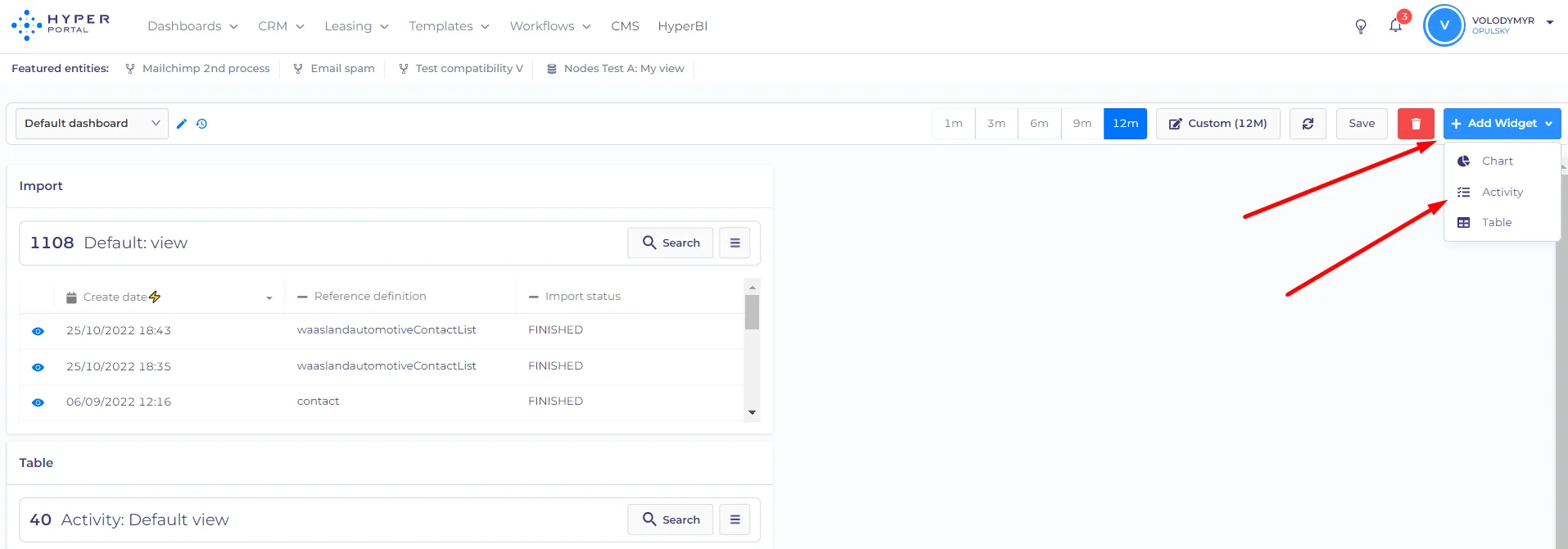Go to the CMS section

pyautogui.click(x=625, y=26)
